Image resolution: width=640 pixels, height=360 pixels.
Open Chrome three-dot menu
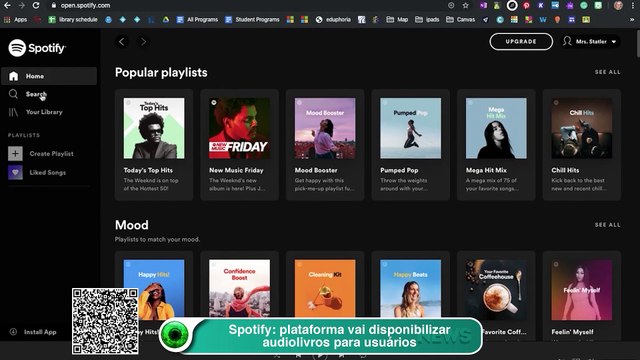pos(633,5)
